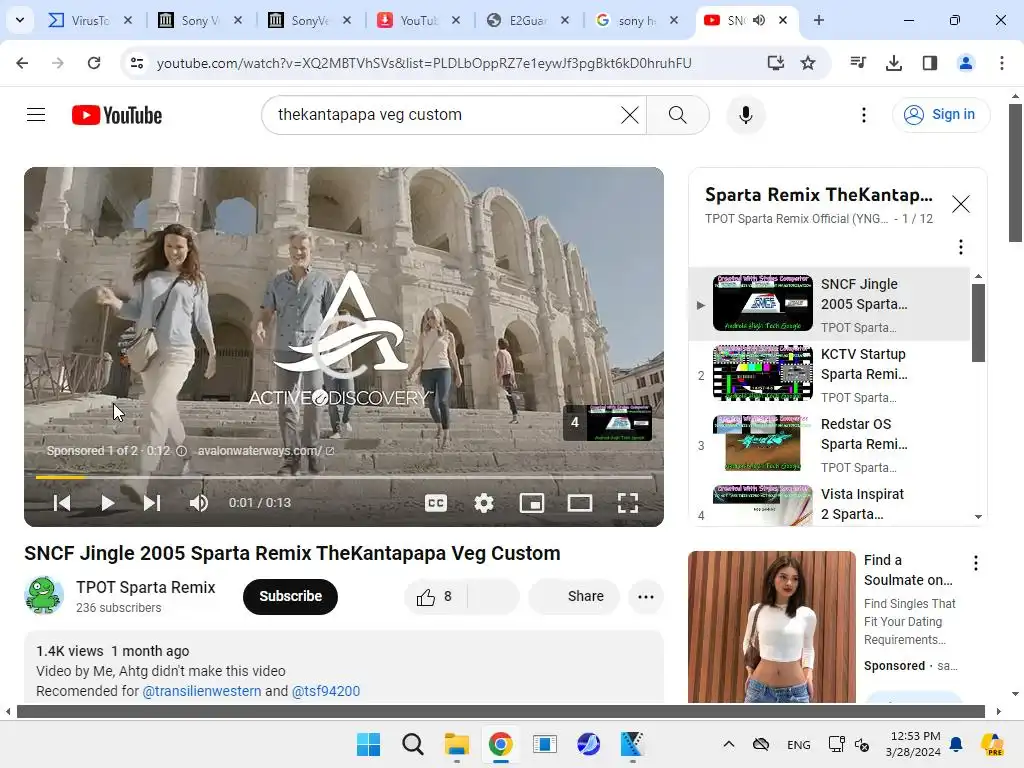Open YouTube hamburger guide menu
This screenshot has width=1024, height=768.
(36, 115)
